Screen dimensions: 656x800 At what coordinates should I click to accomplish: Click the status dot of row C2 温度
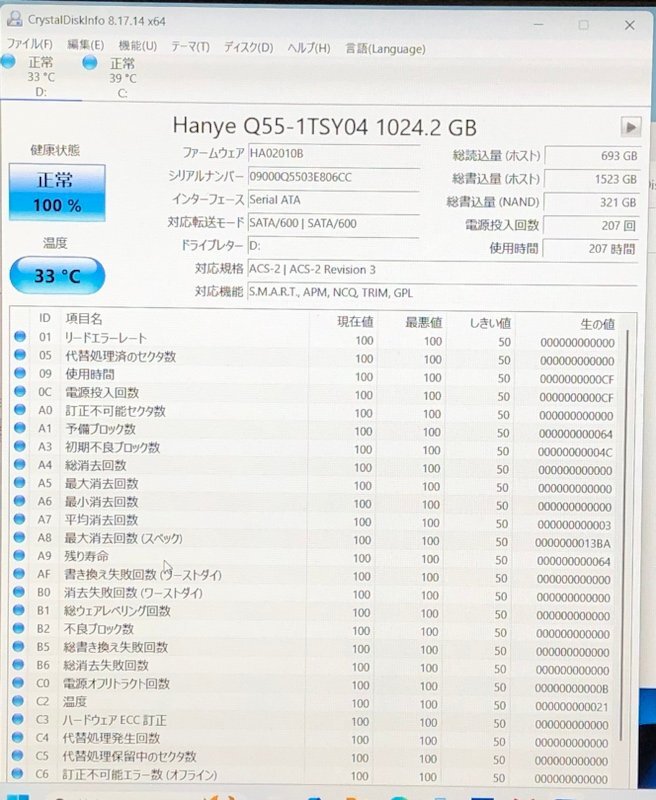pyautogui.click(x=18, y=701)
